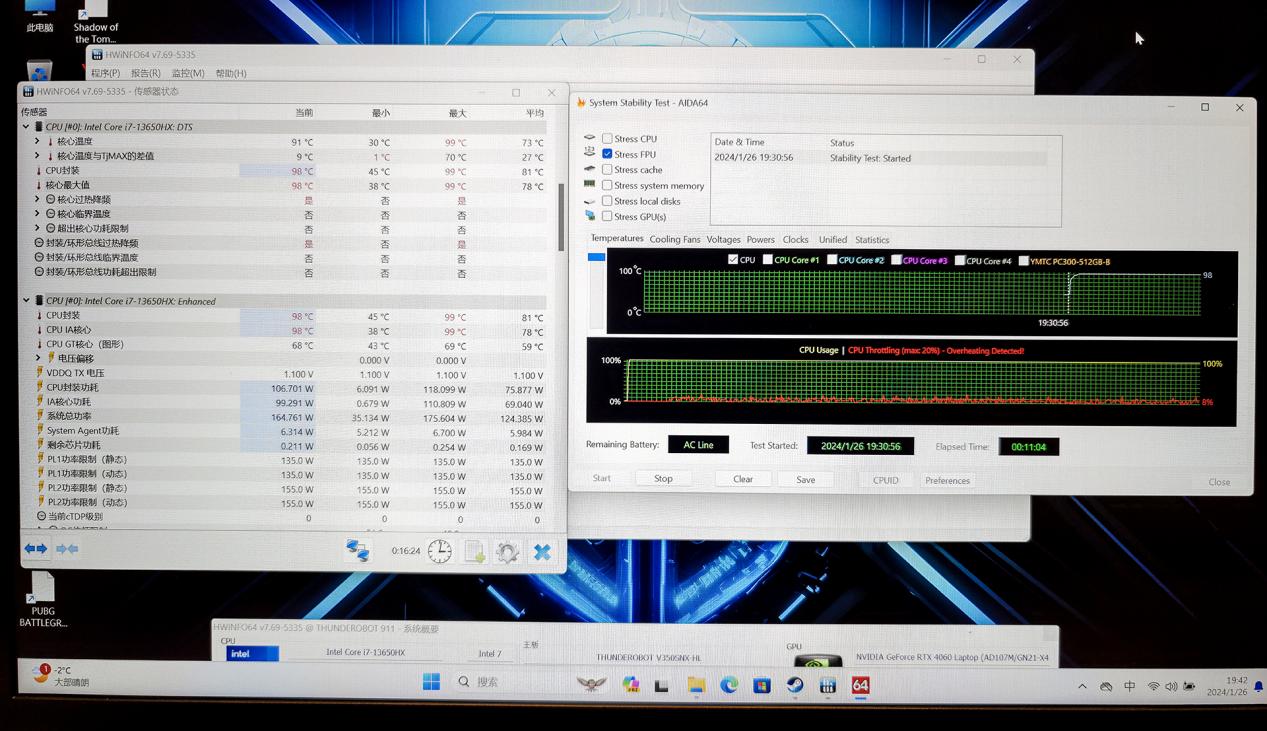1267x731 pixels.
Task: Click the Preferences button
Action: (947, 481)
